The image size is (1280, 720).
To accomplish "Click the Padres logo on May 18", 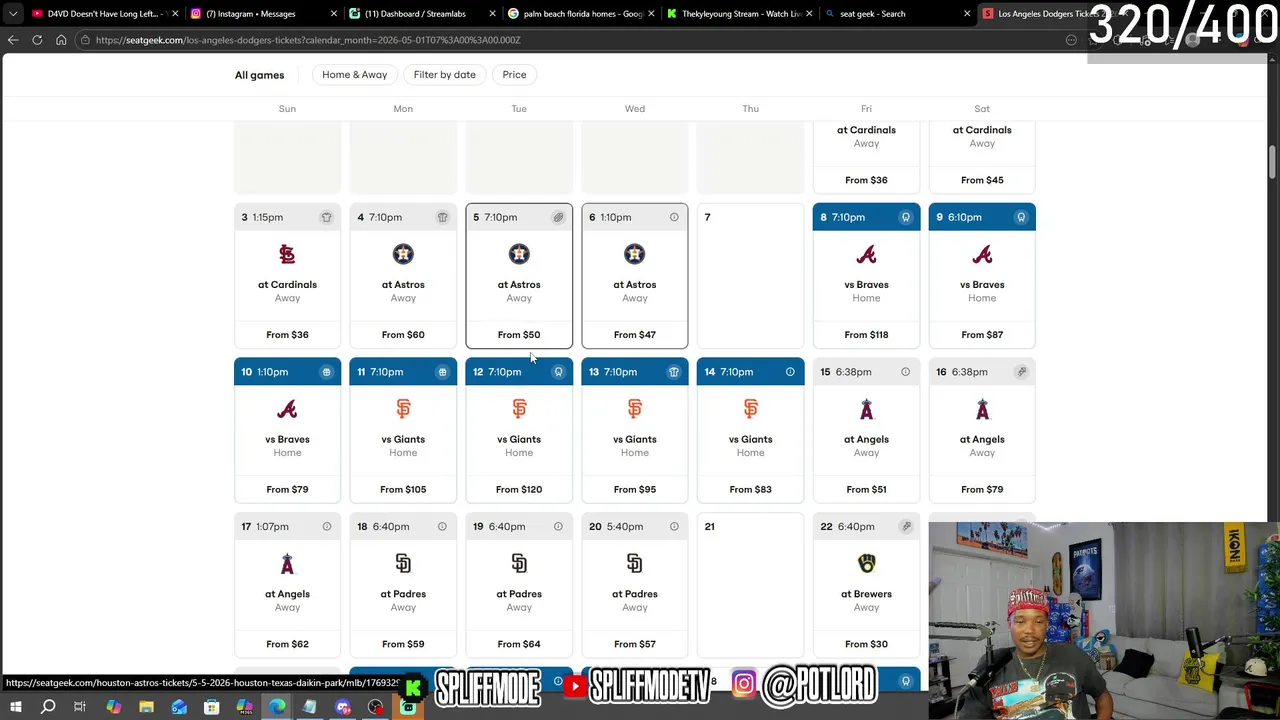I will (403, 564).
